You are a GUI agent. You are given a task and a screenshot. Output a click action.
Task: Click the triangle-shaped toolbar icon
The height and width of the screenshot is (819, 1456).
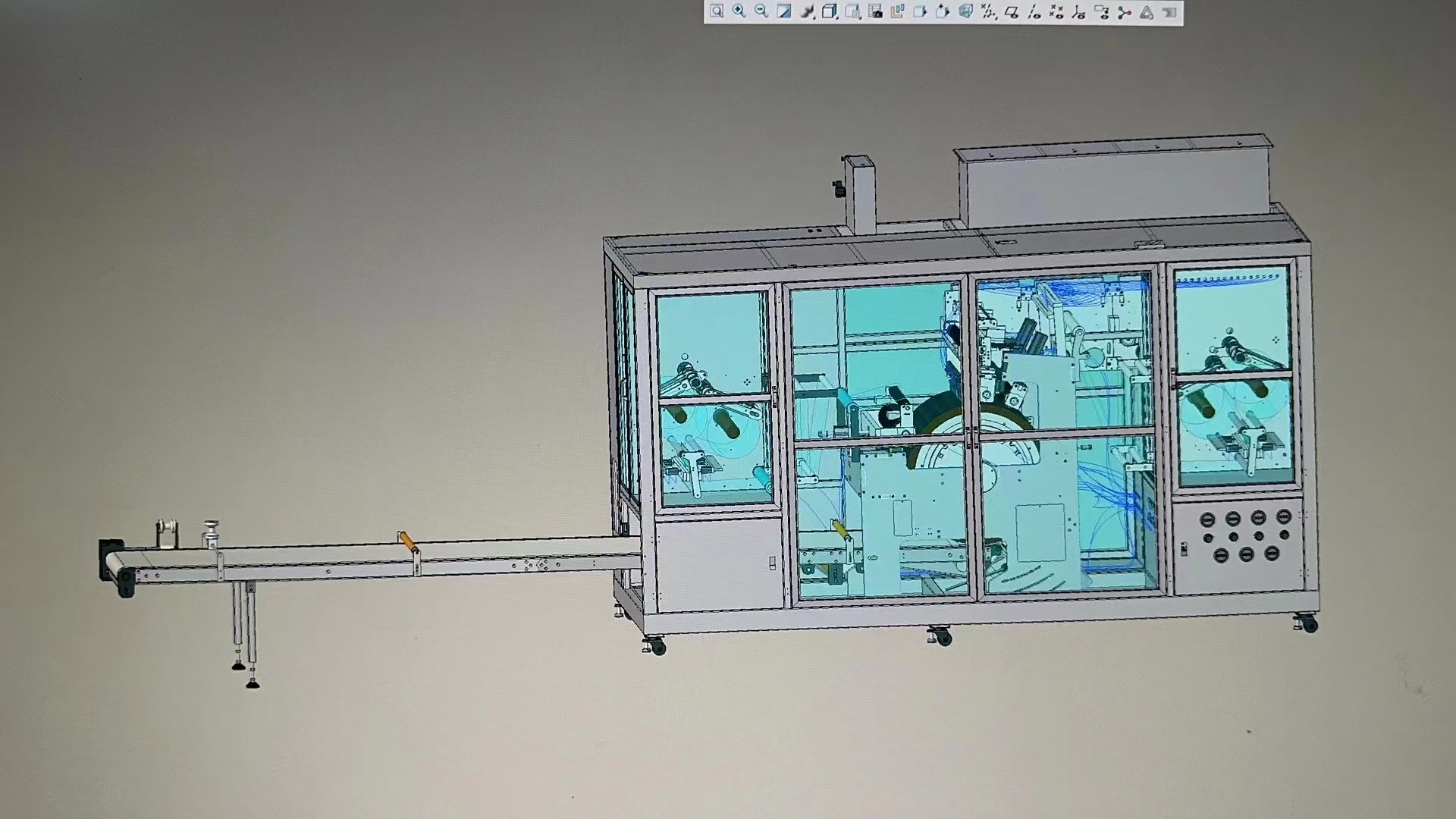coord(1147,11)
